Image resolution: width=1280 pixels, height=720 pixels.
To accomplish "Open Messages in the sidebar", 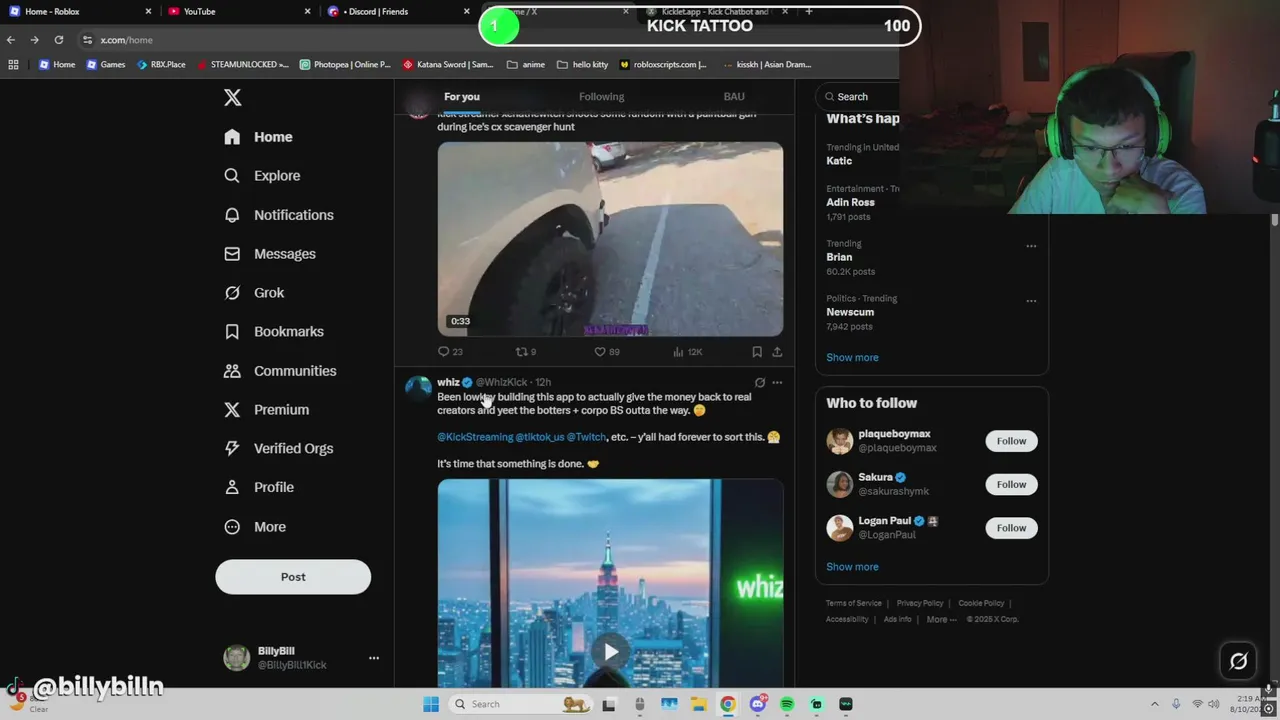I will click(x=270, y=254).
